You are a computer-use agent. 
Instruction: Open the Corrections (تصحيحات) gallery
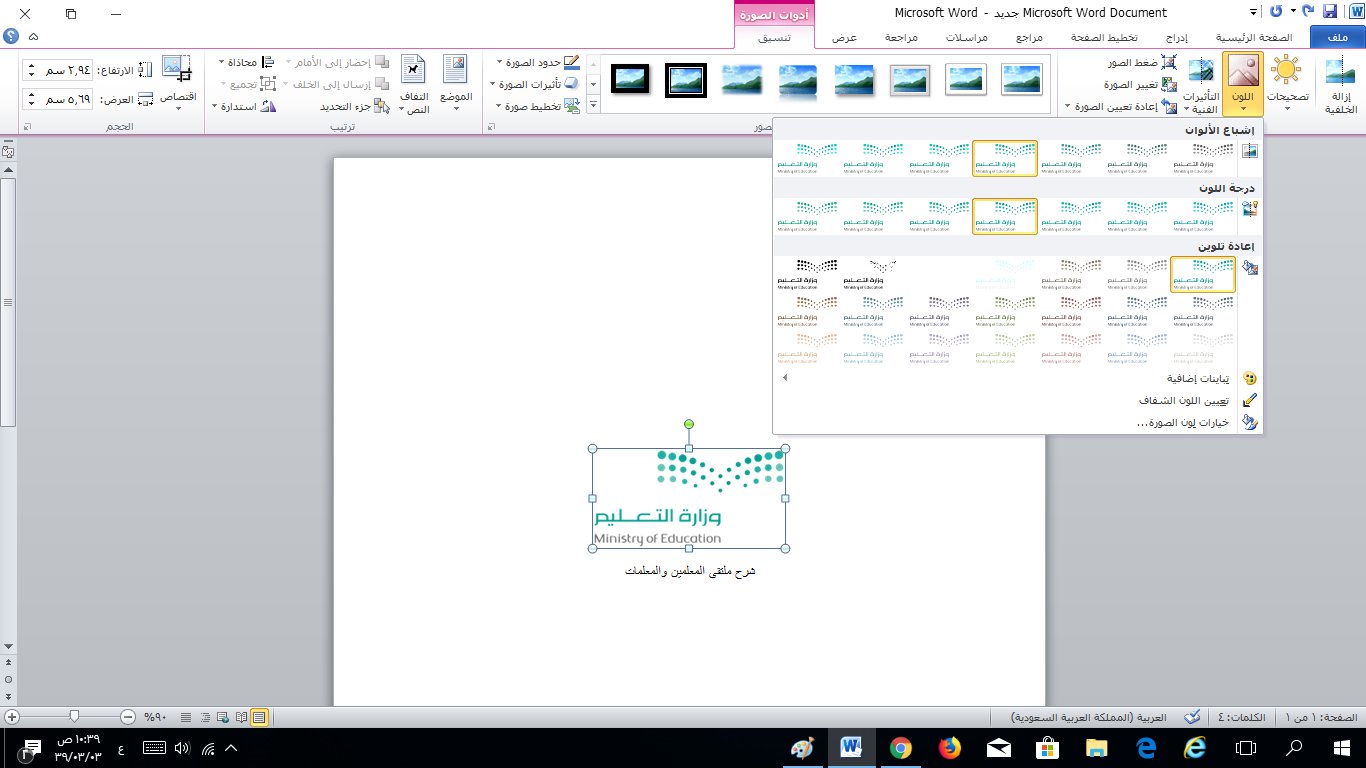click(x=1289, y=86)
